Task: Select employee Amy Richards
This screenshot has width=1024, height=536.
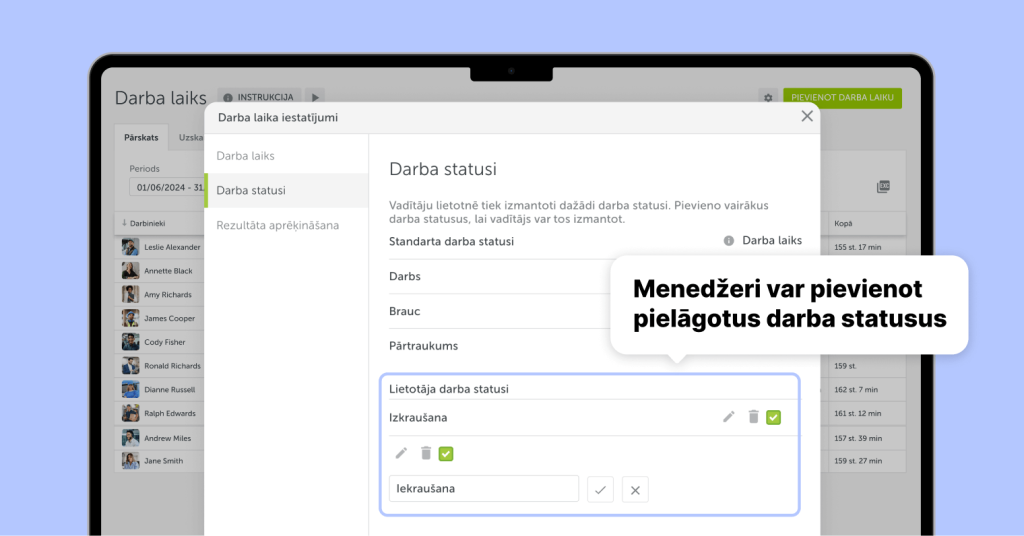Action: (x=168, y=294)
